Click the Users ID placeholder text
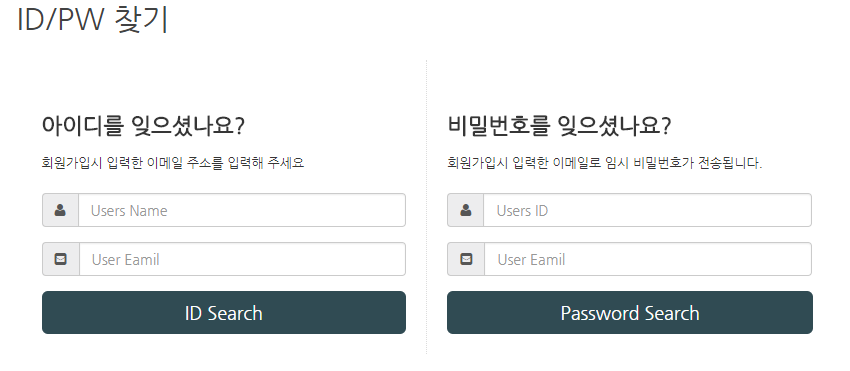The width and height of the screenshot is (850, 371). click(x=522, y=210)
